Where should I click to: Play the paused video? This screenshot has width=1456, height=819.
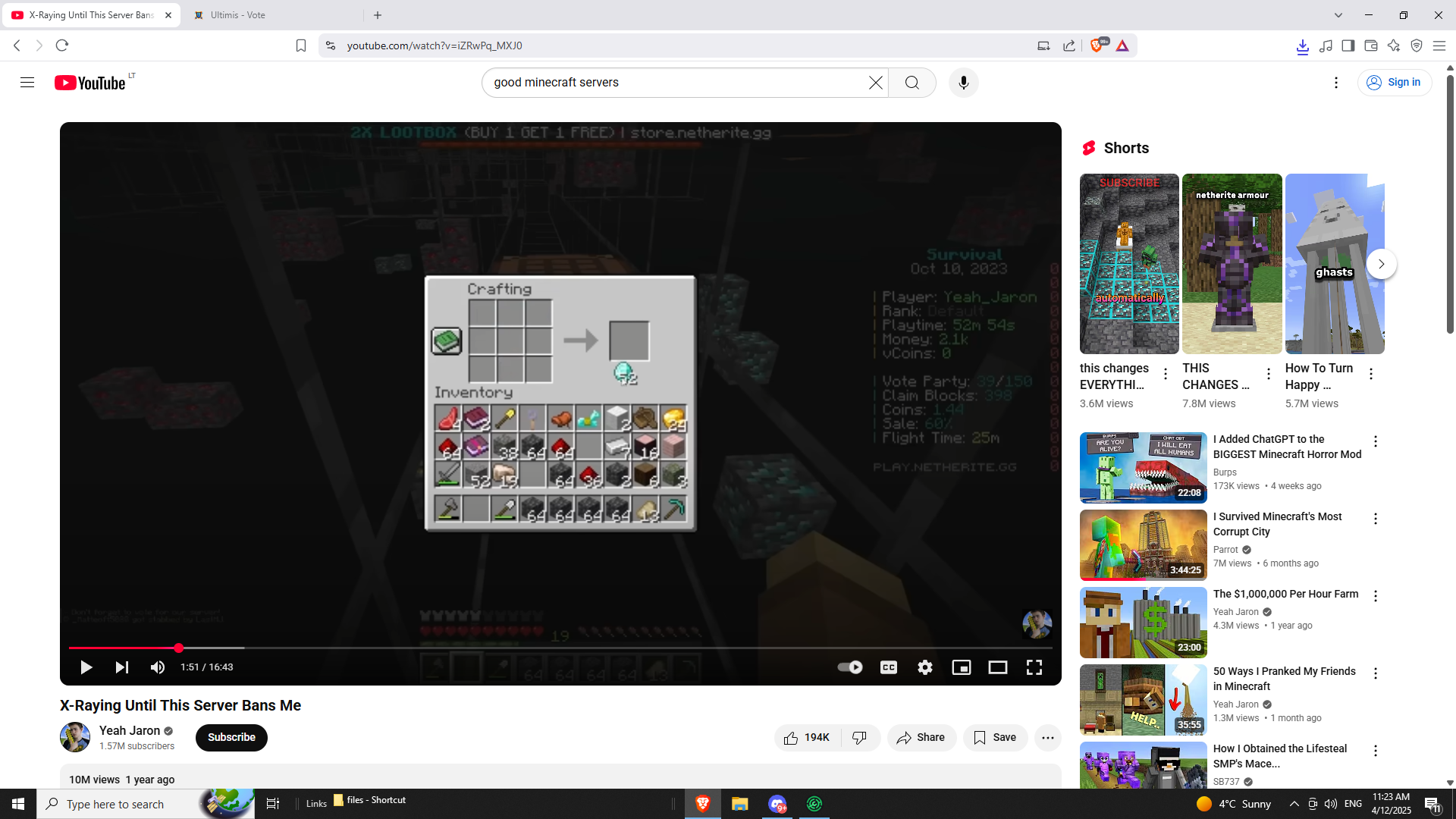(x=86, y=667)
